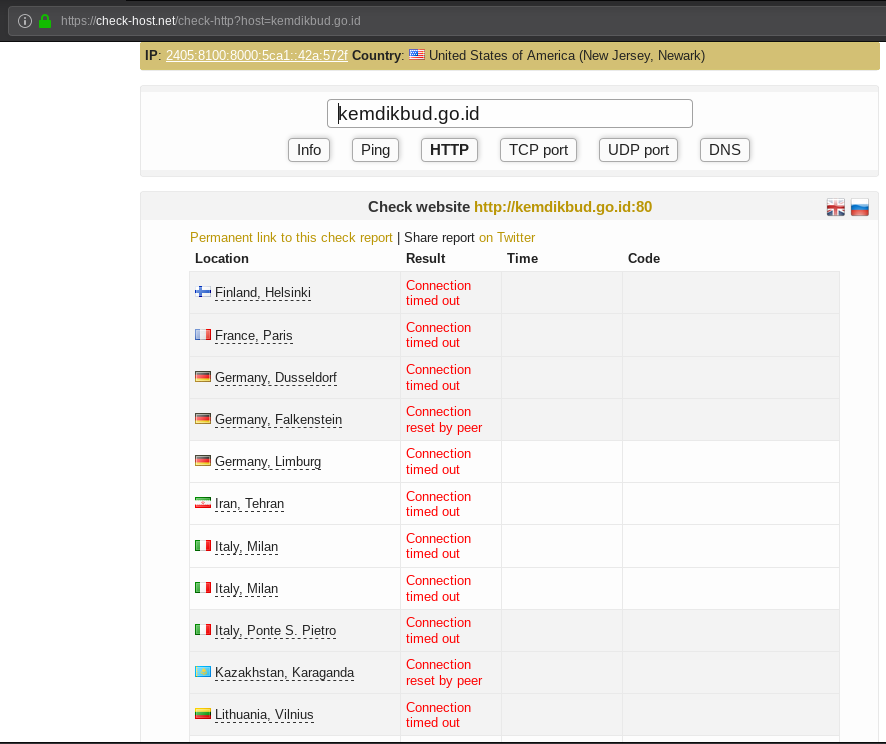Choose the UDP port check button

[639, 150]
